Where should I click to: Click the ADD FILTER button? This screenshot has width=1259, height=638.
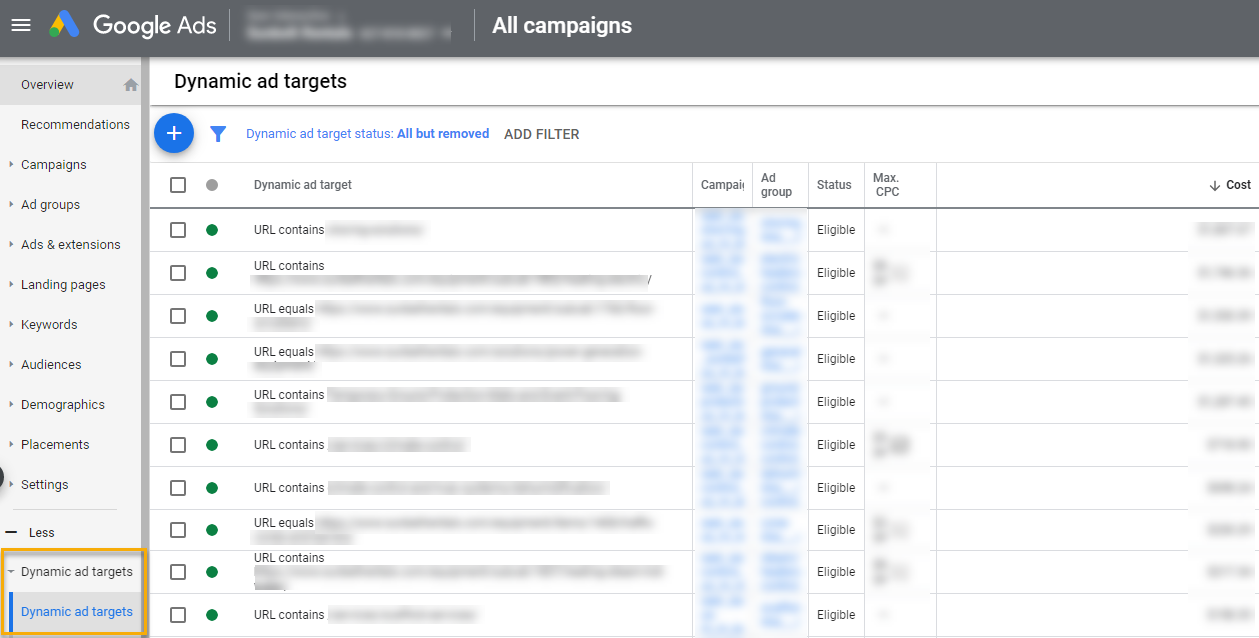(541, 134)
